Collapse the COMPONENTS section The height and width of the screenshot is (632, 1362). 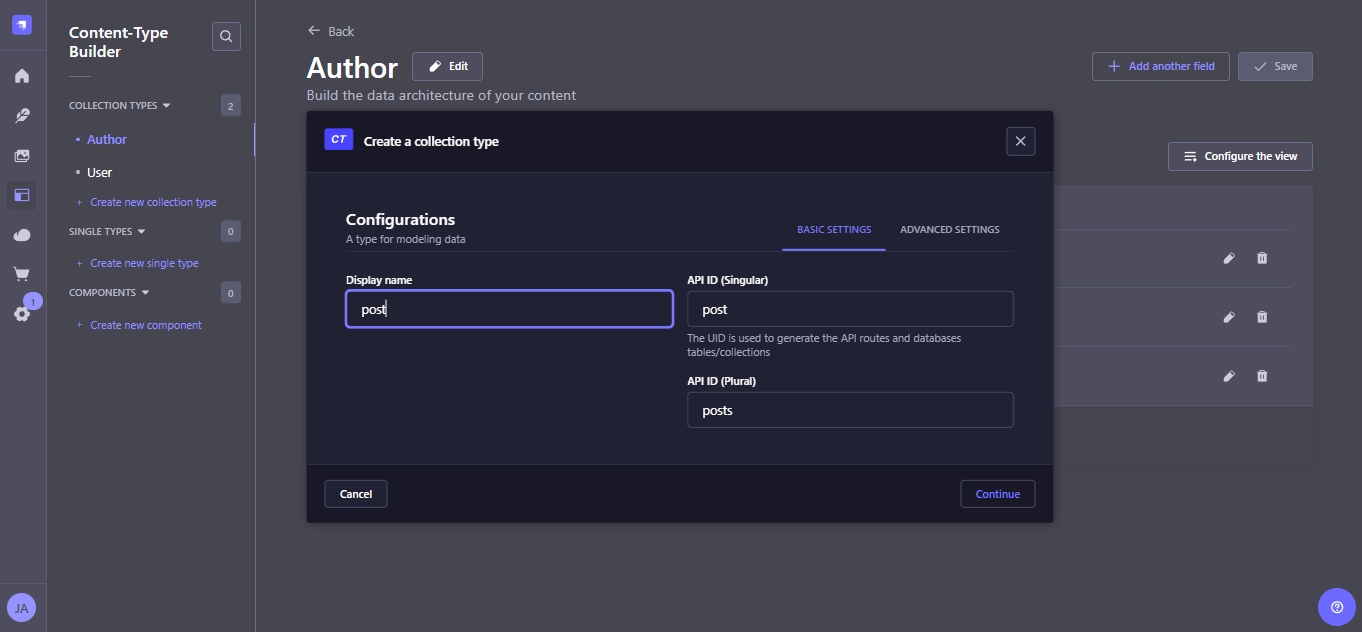(145, 292)
